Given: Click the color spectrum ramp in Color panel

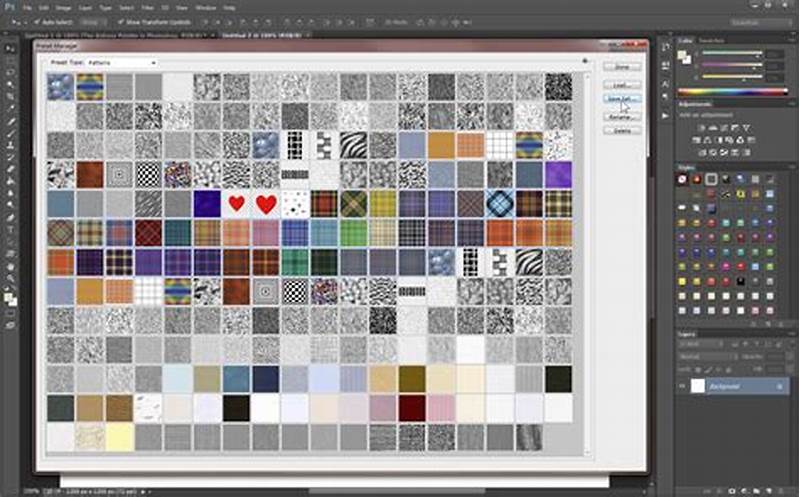Looking at the screenshot, I should tap(732, 92).
